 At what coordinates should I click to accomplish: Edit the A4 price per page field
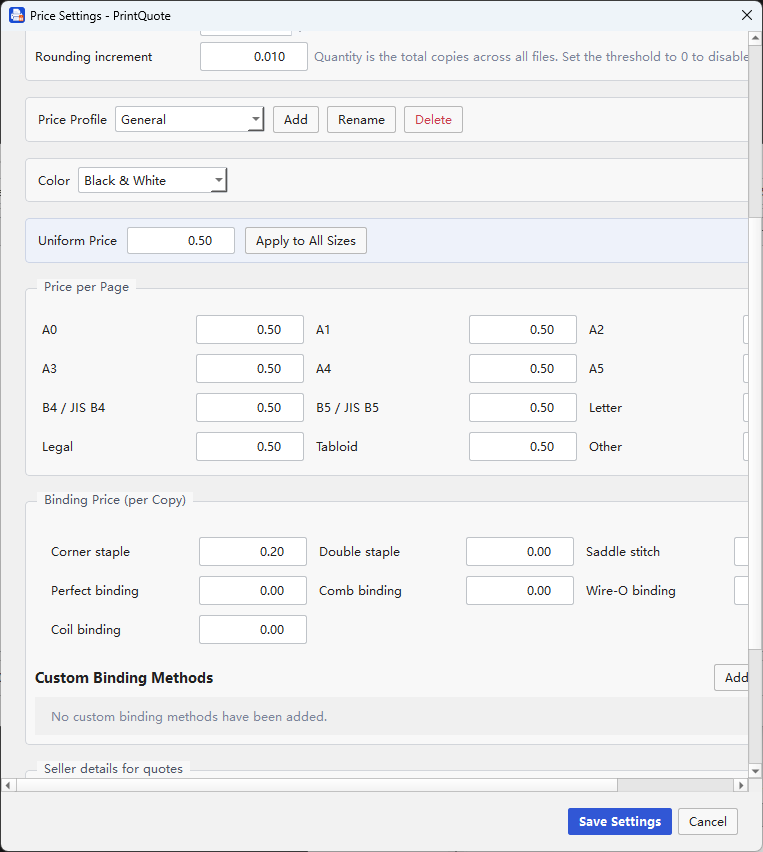click(523, 369)
